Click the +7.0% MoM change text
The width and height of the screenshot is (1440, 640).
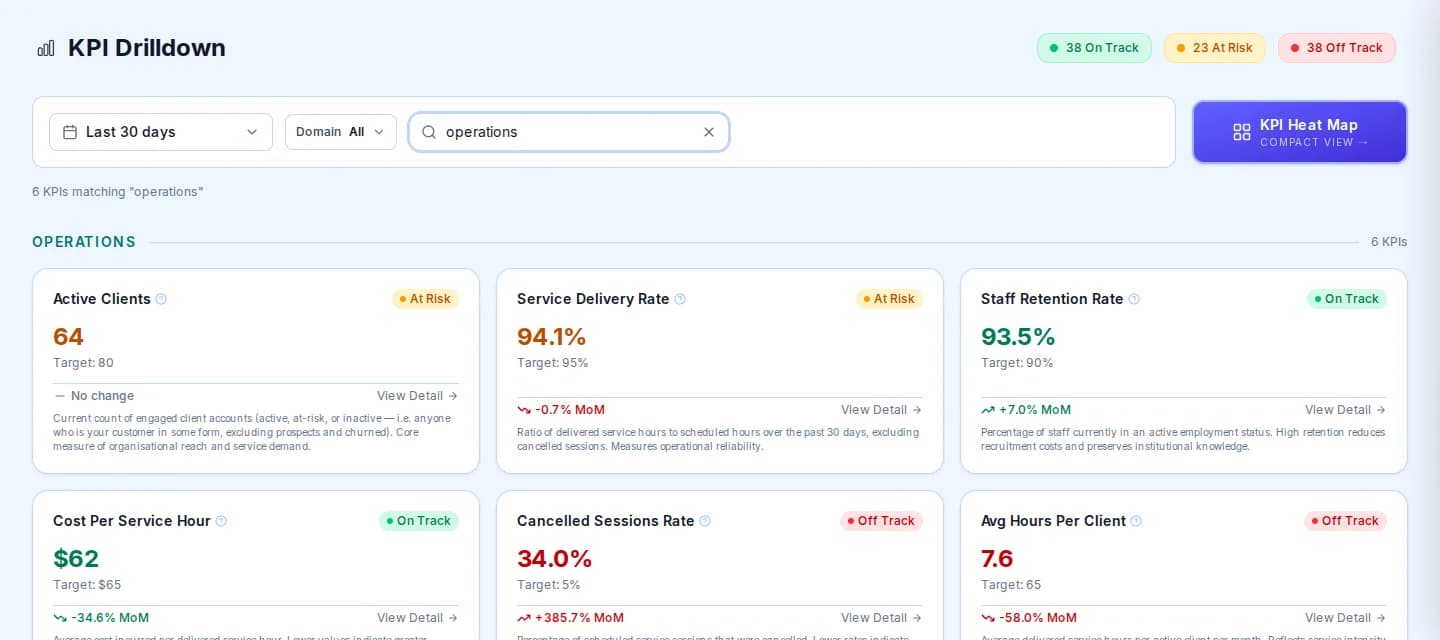coord(1035,410)
